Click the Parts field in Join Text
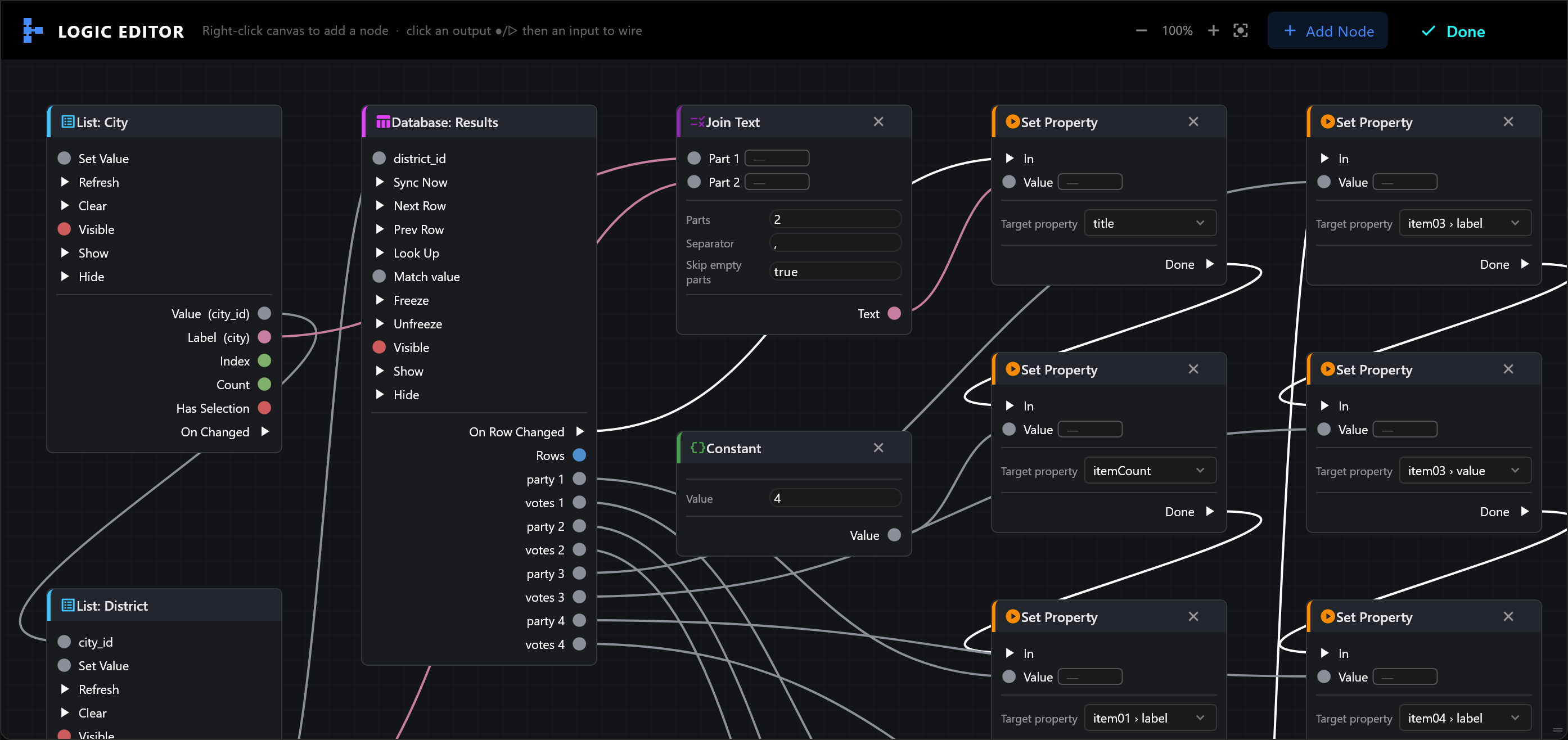This screenshot has height=740, width=1568. coord(835,220)
